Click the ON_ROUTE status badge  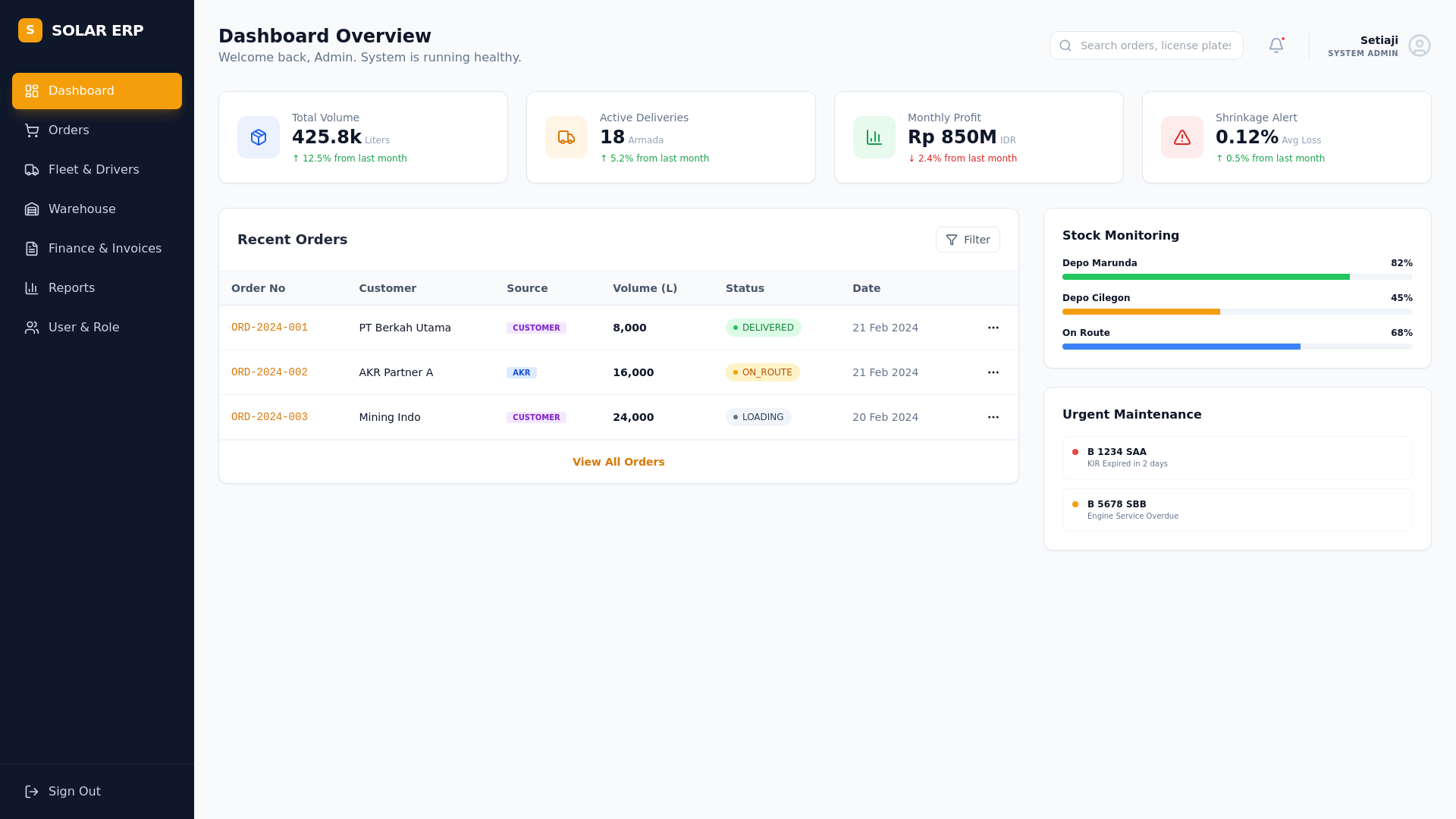coord(763,372)
